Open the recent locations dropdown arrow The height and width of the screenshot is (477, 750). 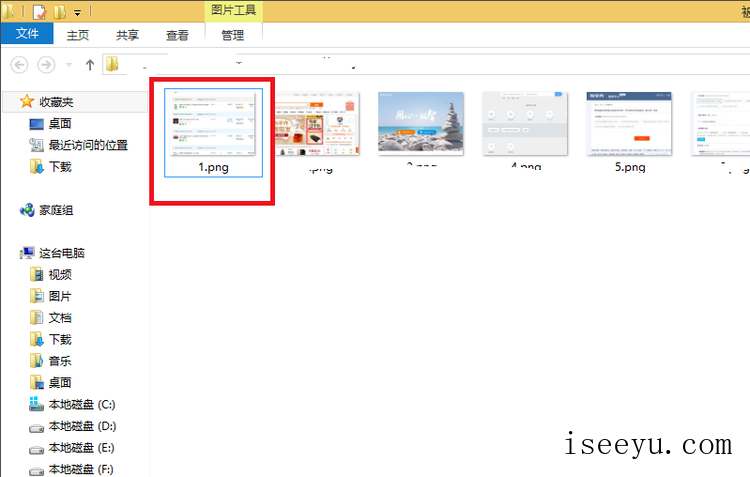tap(69, 65)
